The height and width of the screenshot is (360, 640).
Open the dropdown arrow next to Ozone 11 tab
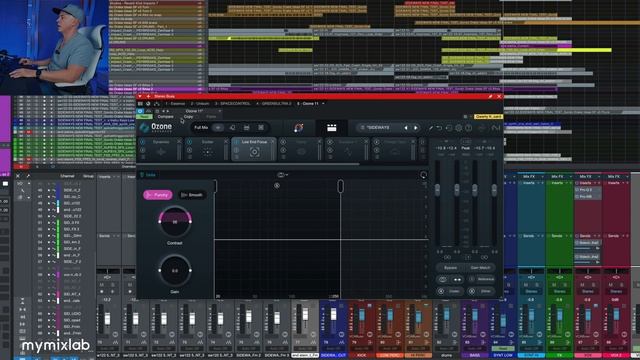tap(324, 104)
